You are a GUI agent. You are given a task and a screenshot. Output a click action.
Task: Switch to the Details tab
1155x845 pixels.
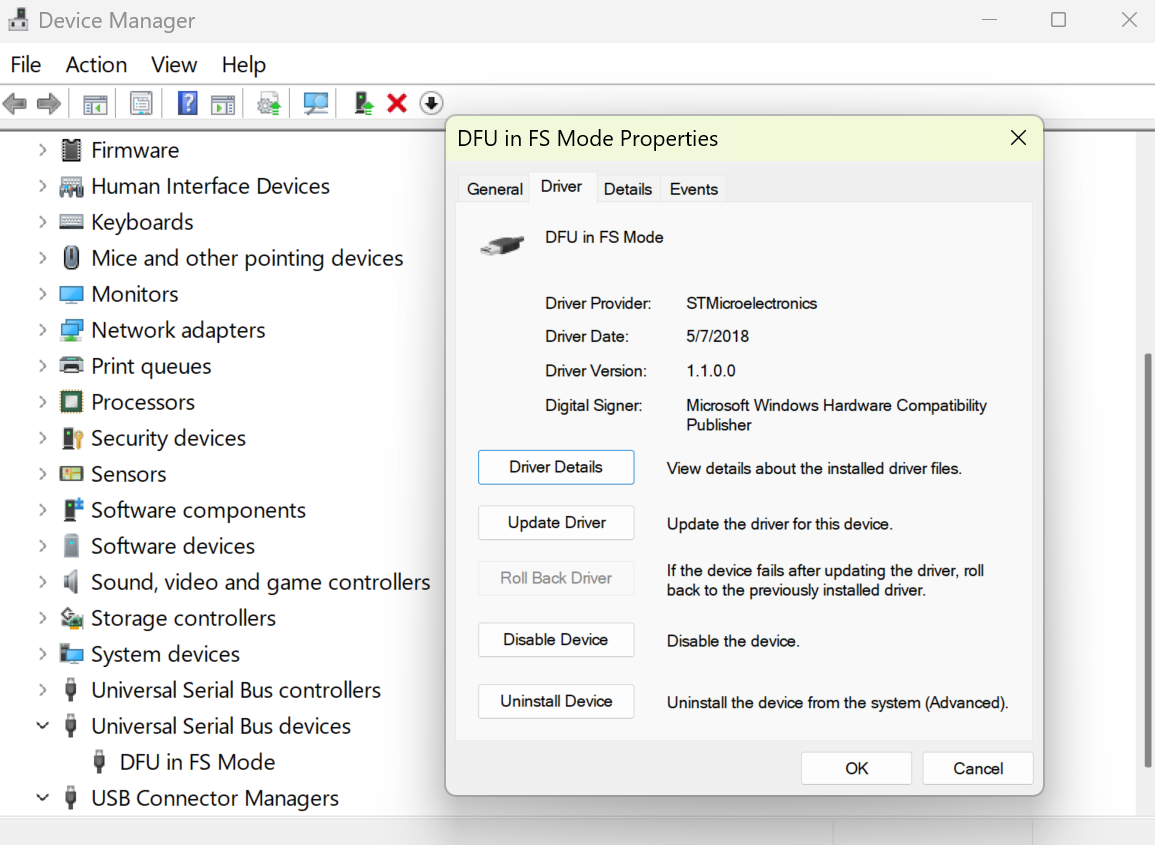628,188
